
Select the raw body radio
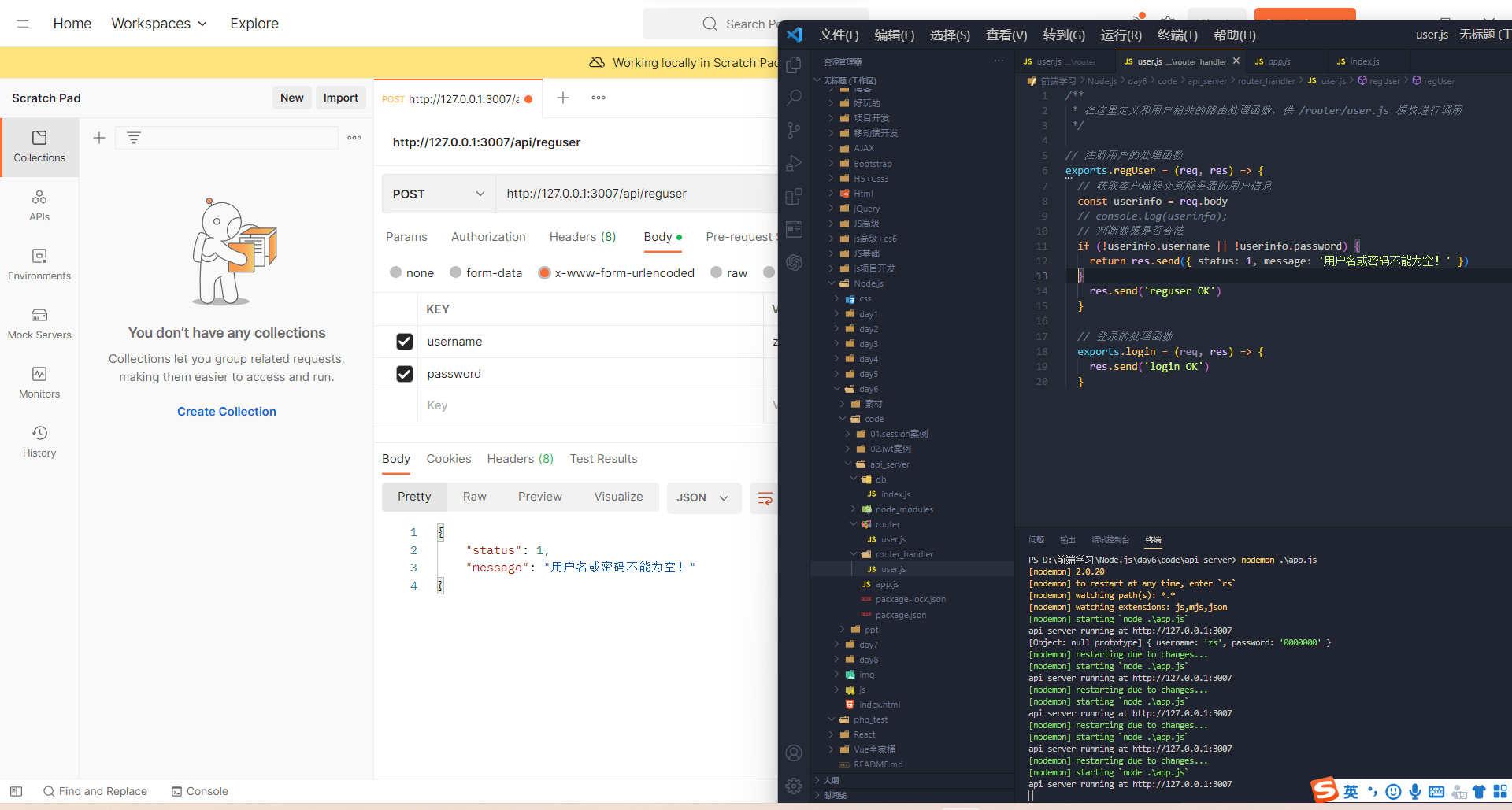pos(716,272)
